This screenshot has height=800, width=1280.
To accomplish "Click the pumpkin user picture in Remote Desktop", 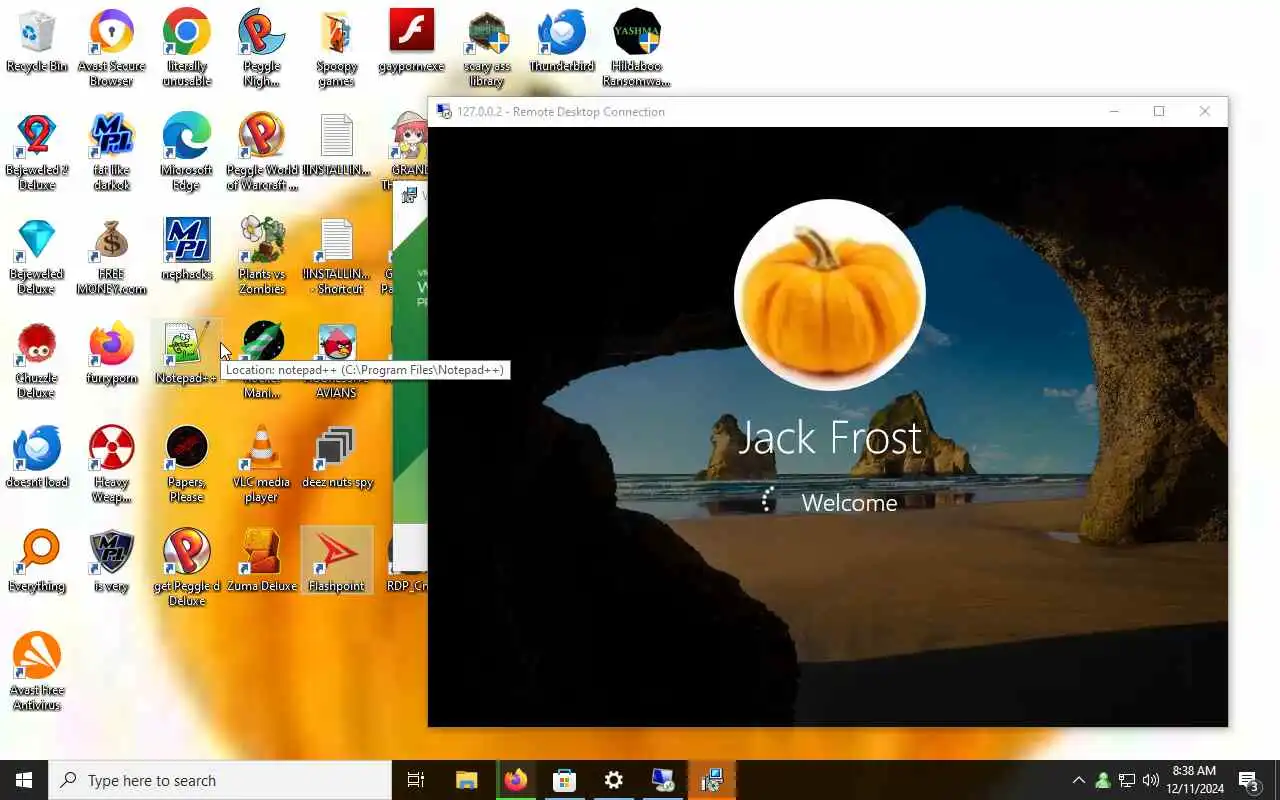I will pos(829,295).
